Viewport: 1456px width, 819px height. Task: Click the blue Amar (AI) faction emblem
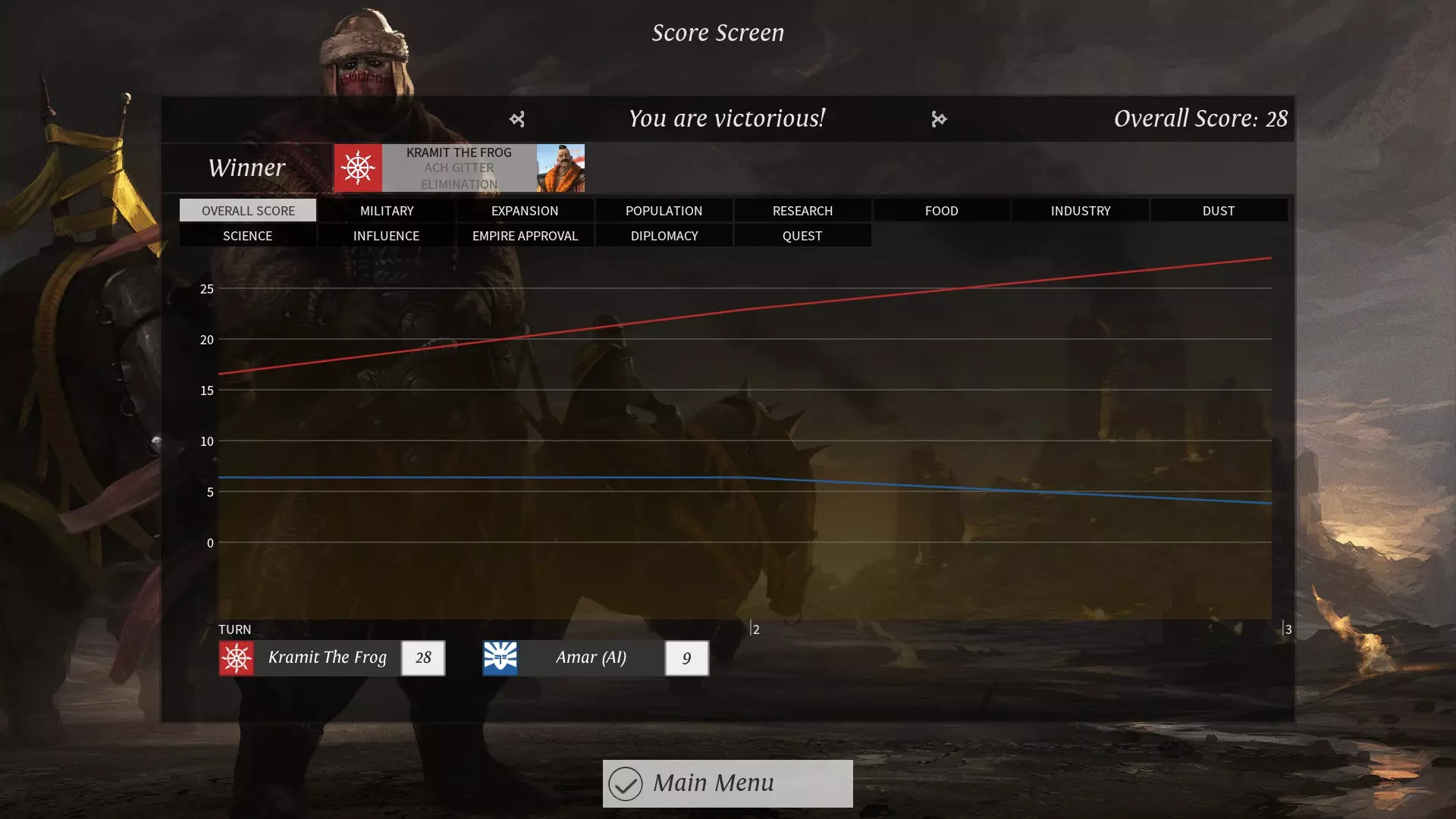500,658
